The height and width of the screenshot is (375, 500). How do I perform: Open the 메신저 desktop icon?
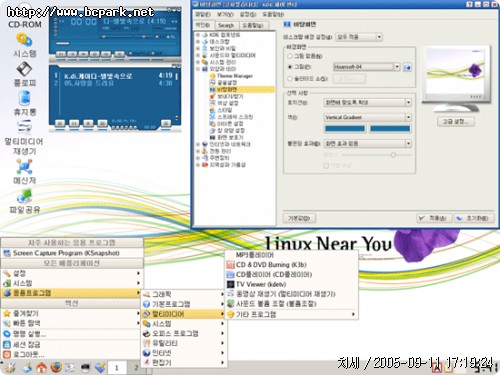(24, 171)
